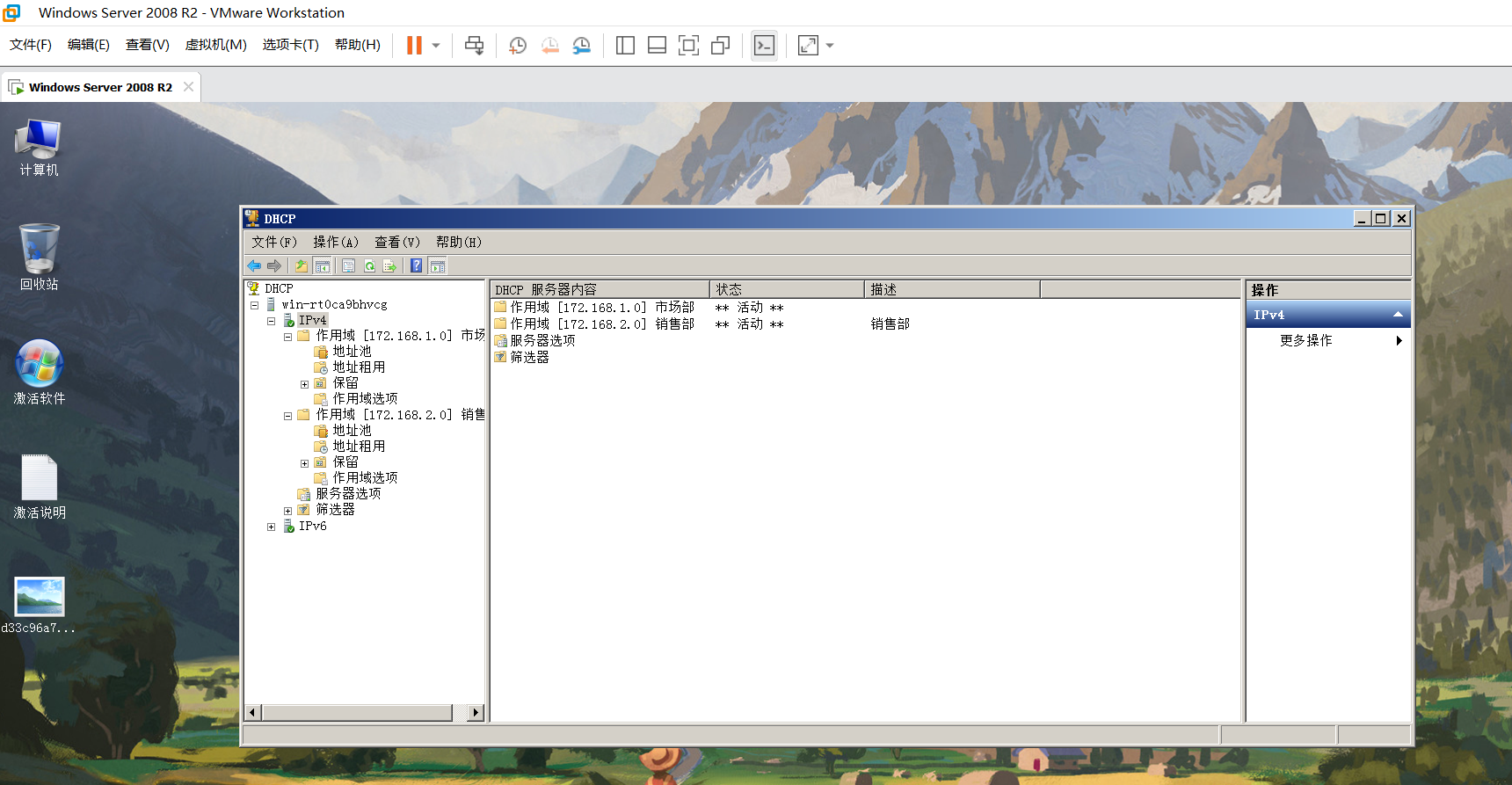The height and width of the screenshot is (785, 1512).
Task: Open the dropdown arrow next to pause button
Action: (436, 46)
